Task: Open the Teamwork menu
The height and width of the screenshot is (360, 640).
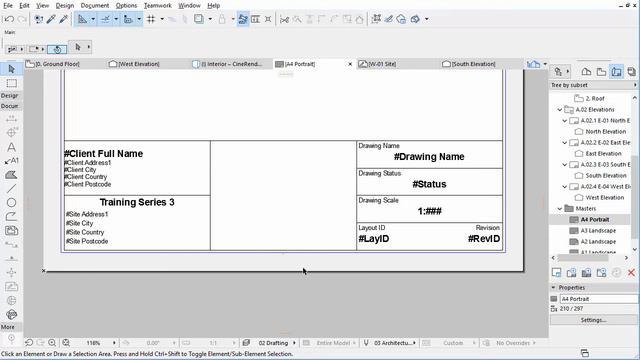Action: (158, 5)
